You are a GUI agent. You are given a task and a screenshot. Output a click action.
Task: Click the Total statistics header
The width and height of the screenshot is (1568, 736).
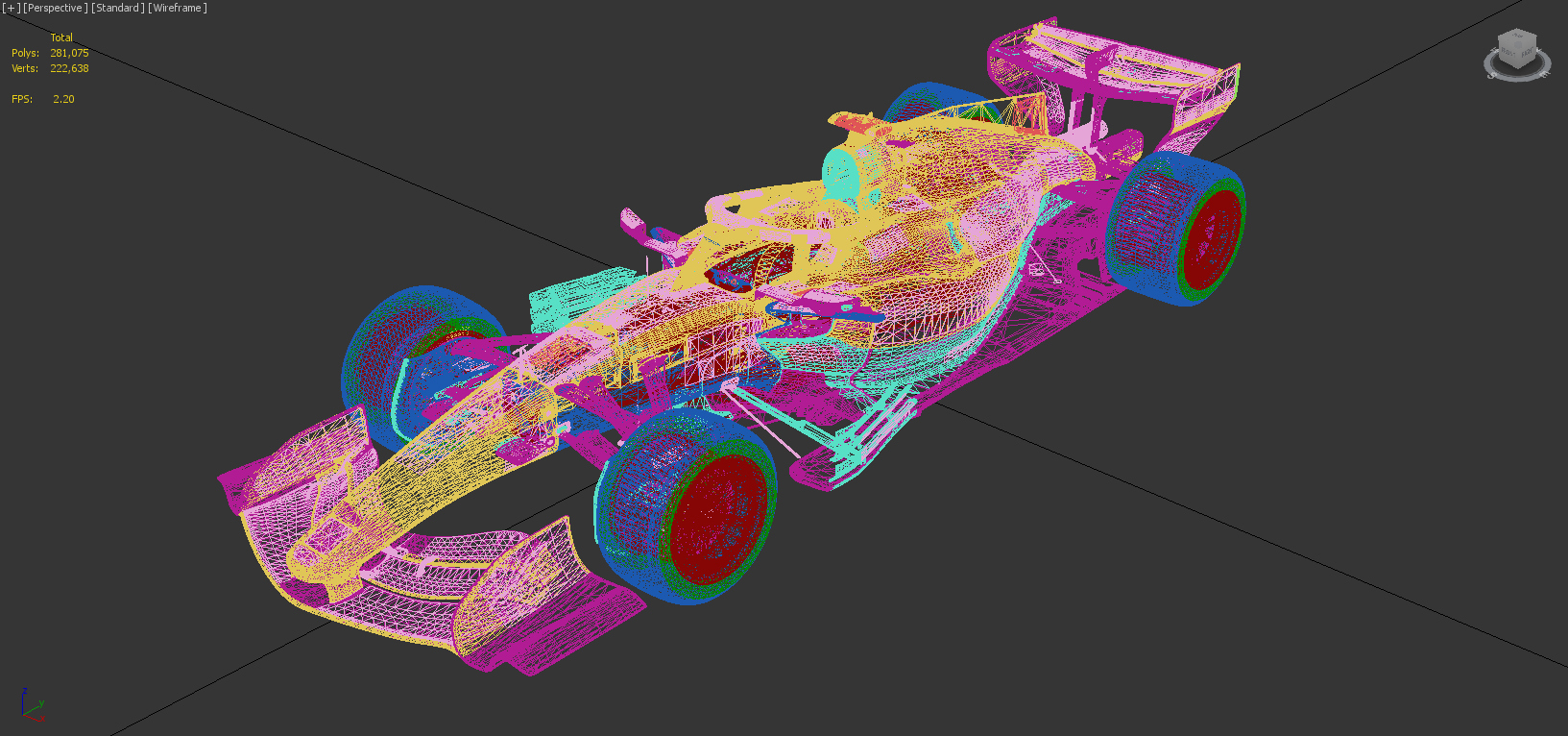coord(61,37)
